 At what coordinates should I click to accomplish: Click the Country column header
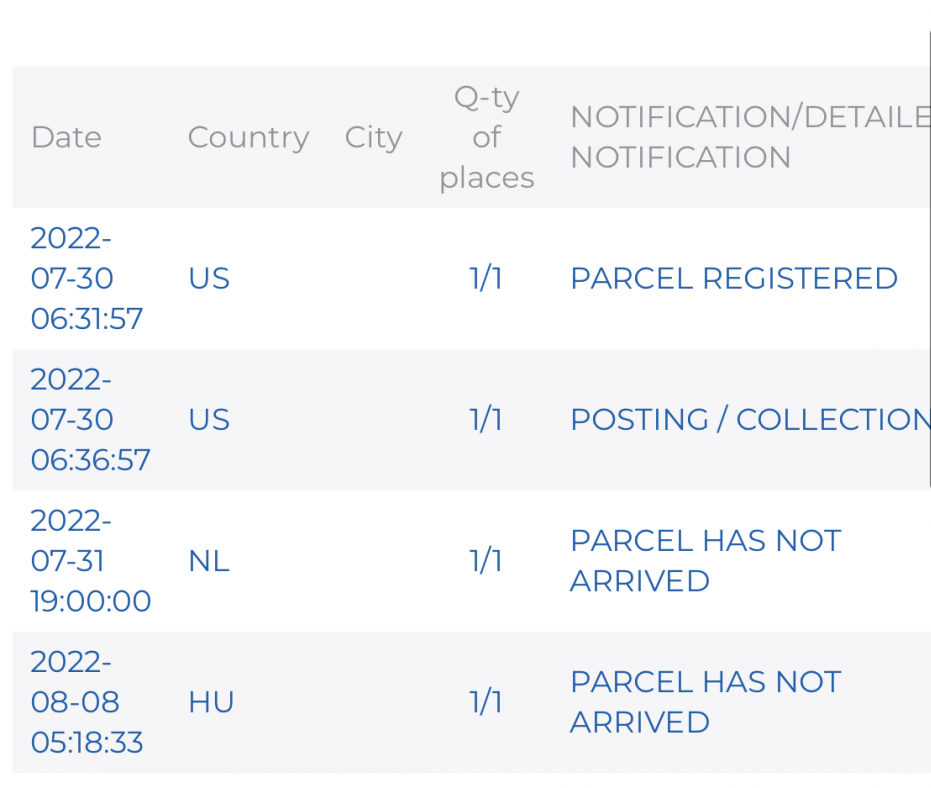pyautogui.click(x=248, y=137)
